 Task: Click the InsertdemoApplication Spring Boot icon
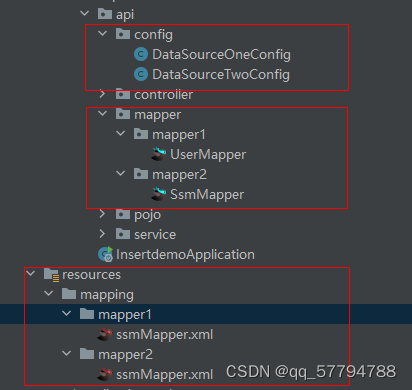click(105, 254)
